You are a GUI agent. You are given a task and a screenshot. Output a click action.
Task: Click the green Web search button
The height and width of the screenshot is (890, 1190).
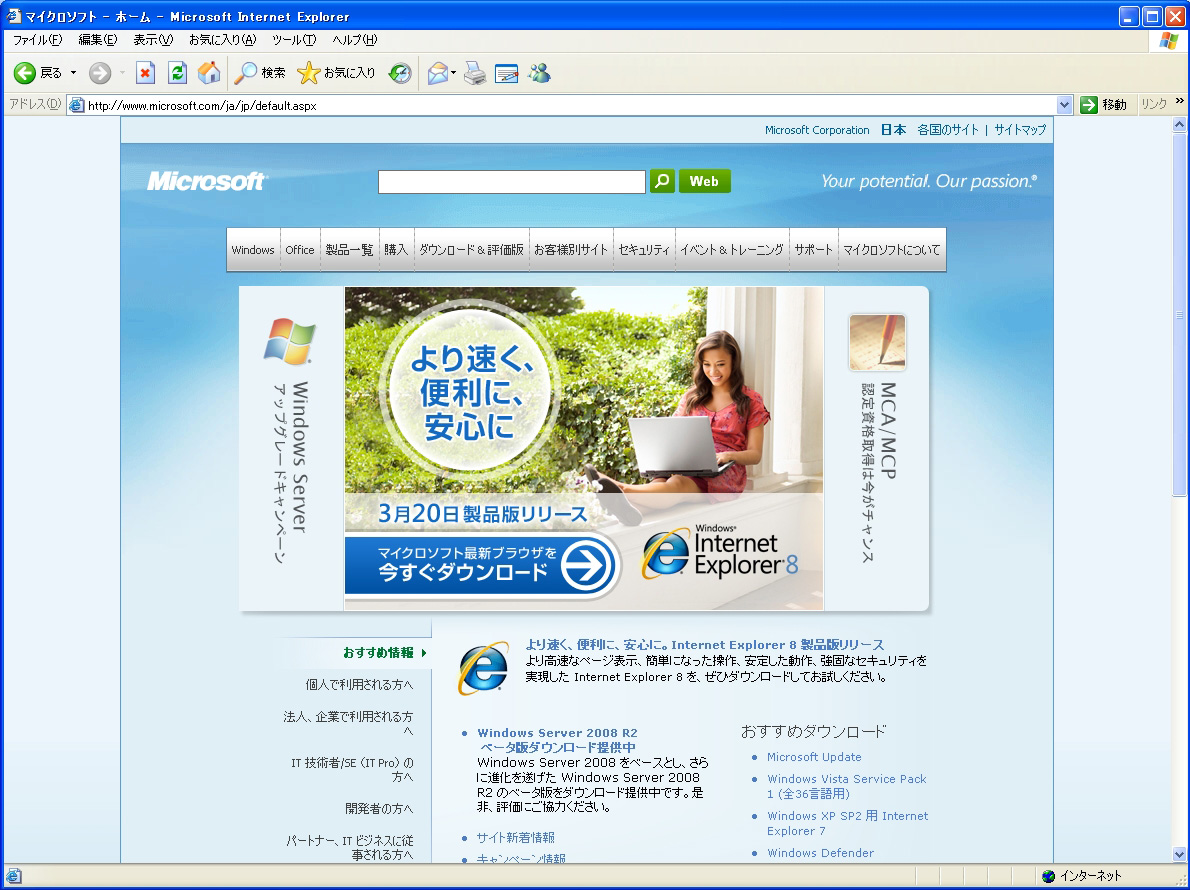point(704,181)
